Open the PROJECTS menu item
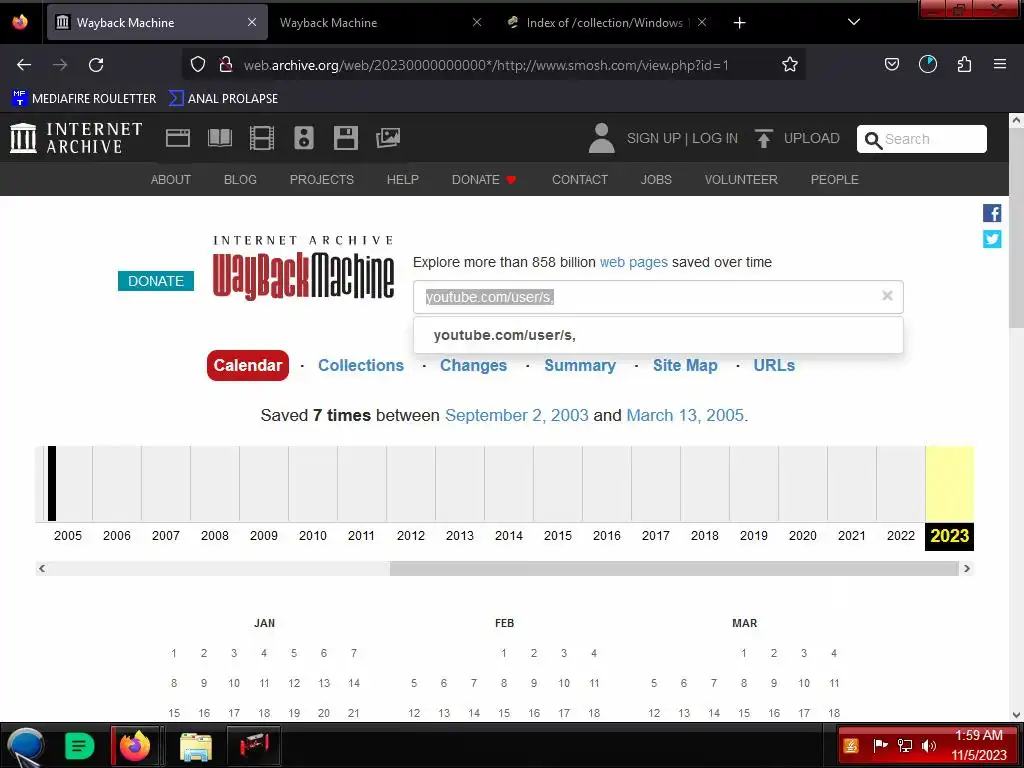This screenshot has width=1024, height=768. click(321, 179)
